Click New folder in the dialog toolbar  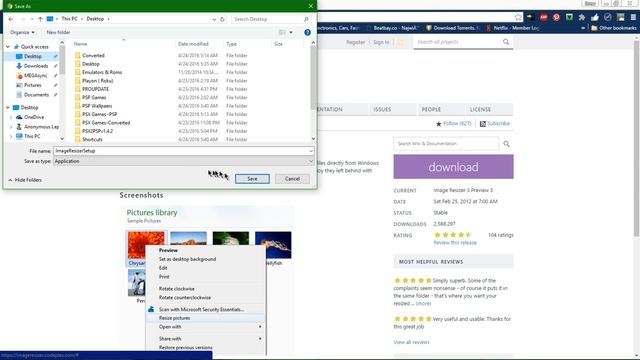58,32
